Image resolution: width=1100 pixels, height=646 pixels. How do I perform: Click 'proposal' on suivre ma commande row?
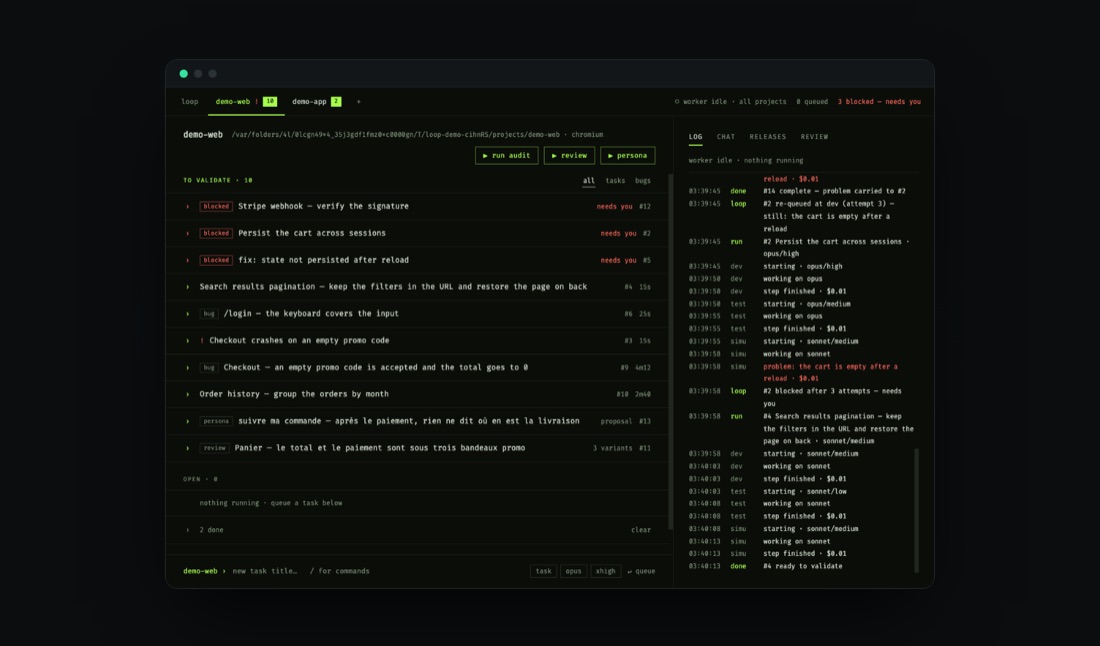[617, 422]
